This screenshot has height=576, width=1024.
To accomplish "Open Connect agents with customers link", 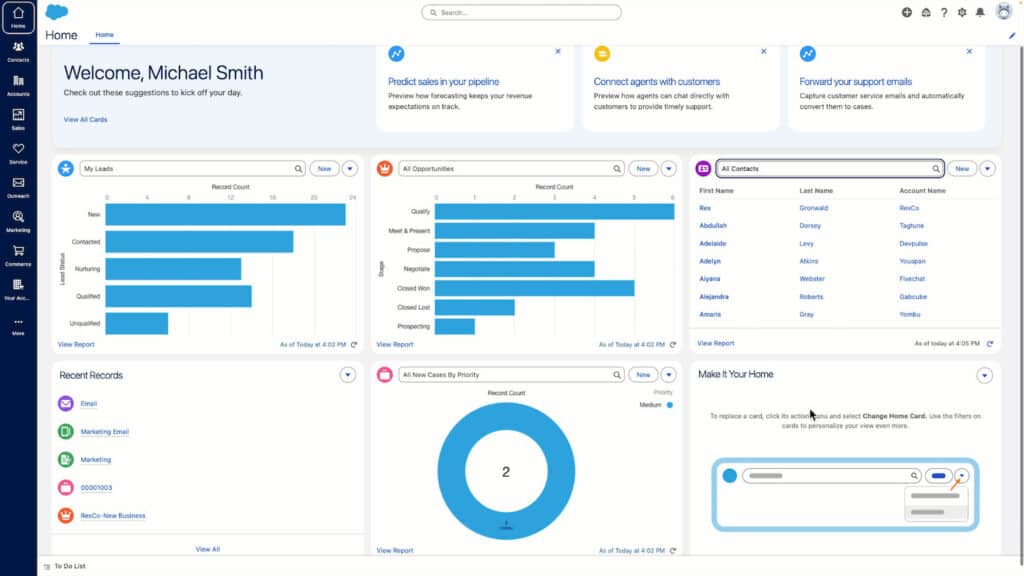I will click(x=656, y=82).
